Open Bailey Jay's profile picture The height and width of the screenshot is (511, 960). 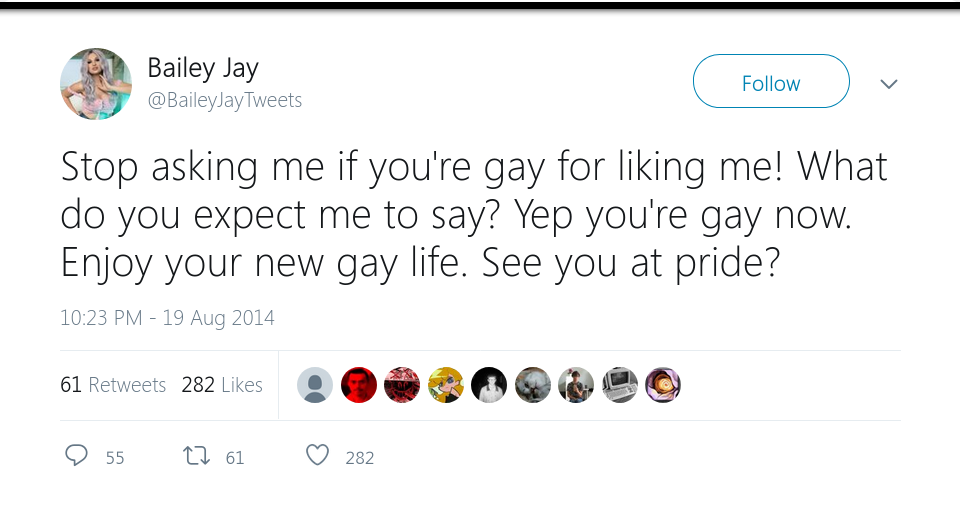(x=96, y=84)
